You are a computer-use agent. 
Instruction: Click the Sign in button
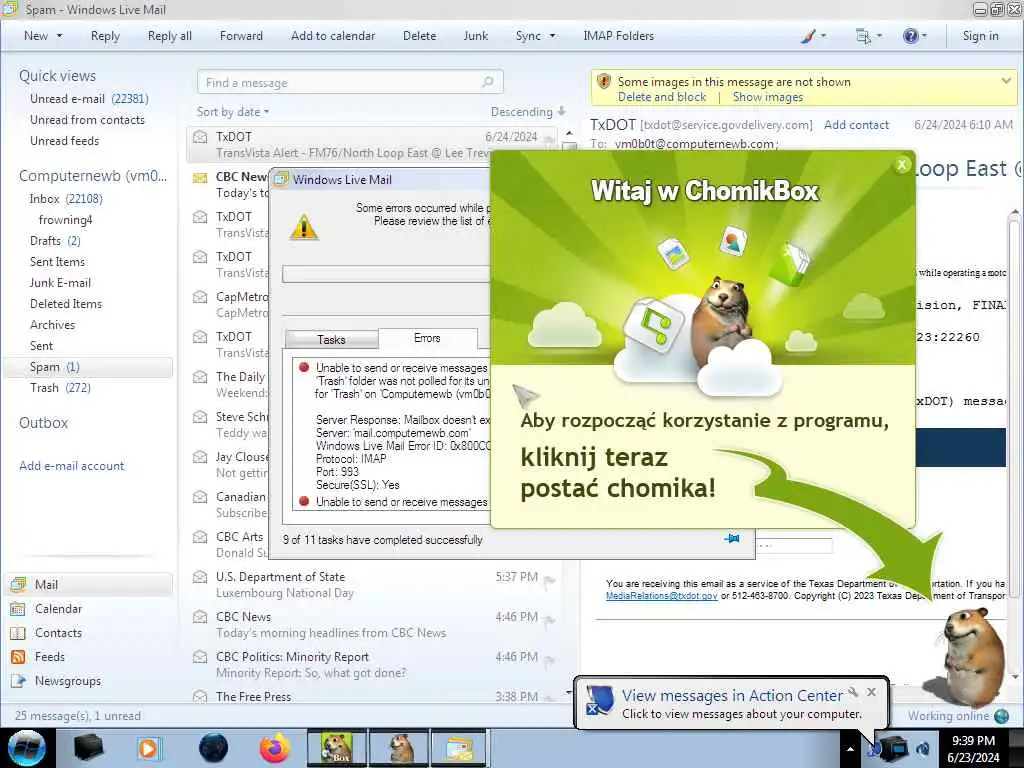[x=980, y=36]
